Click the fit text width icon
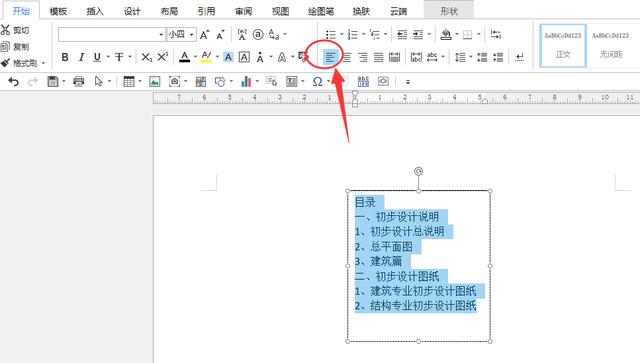640x363 pixels. click(416, 57)
